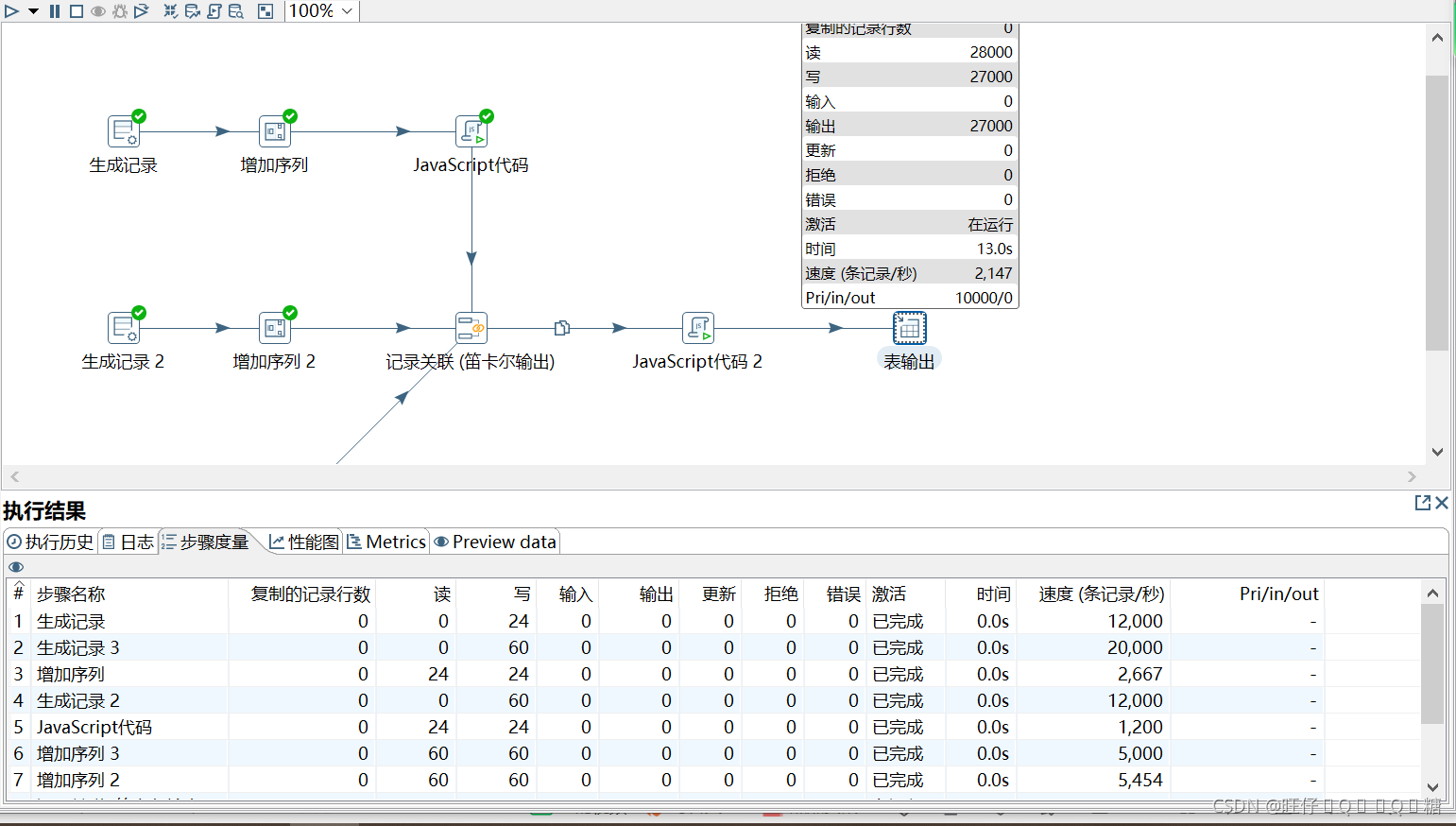
Task: Sort by the 步骤名称 column header
Action: 130,594
